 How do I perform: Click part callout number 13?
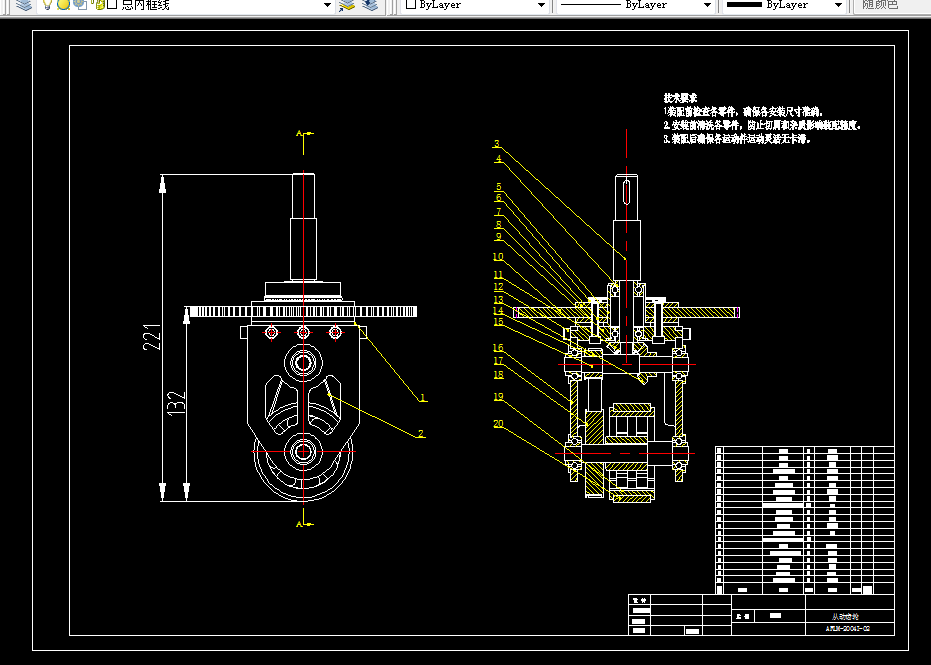pos(498,299)
